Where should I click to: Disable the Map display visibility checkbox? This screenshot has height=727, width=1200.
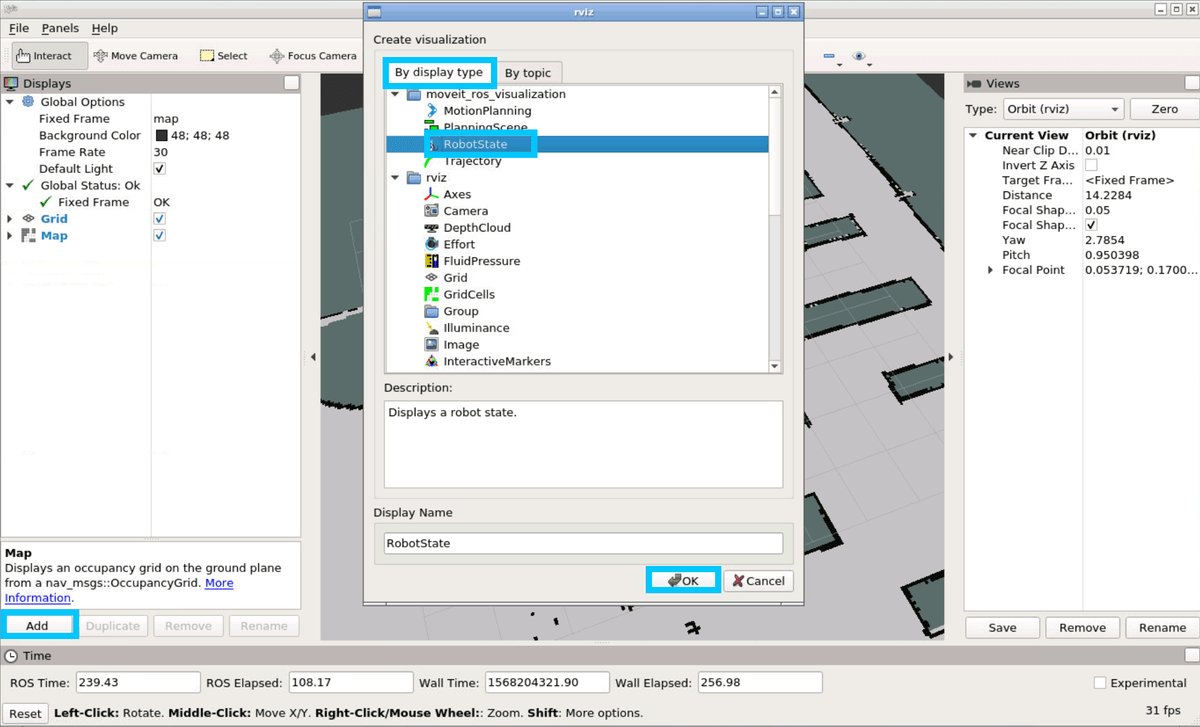pyautogui.click(x=157, y=235)
